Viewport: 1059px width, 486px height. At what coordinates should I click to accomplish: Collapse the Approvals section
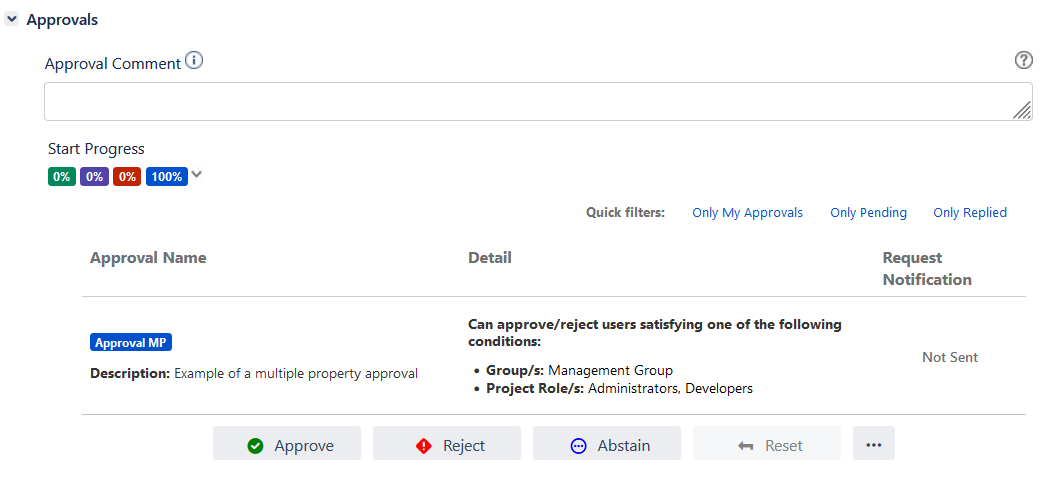pos(12,20)
